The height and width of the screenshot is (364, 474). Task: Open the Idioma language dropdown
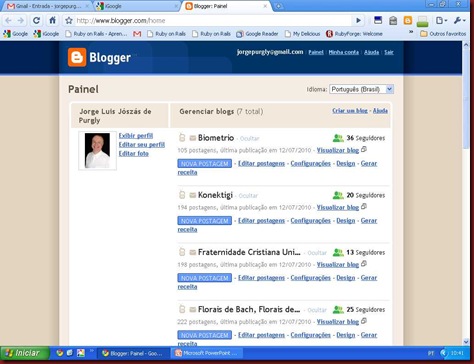coord(362,89)
